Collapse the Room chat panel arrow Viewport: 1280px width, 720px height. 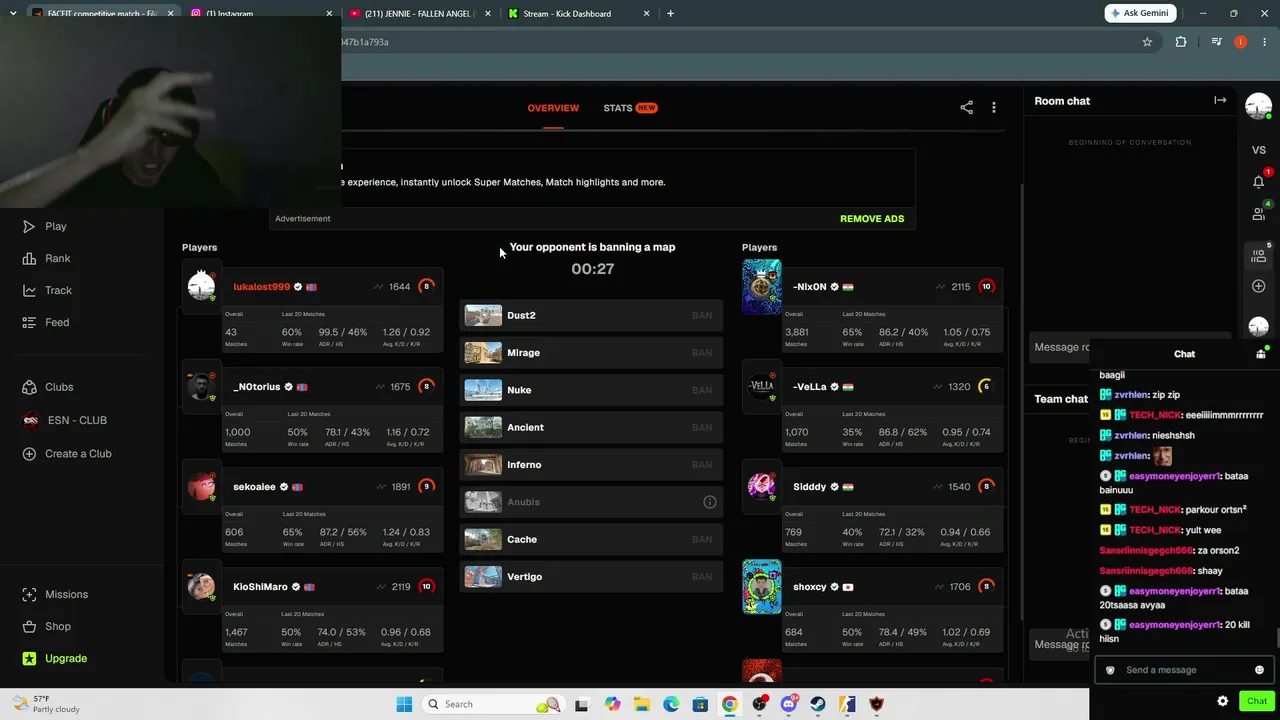pos(1220,100)
